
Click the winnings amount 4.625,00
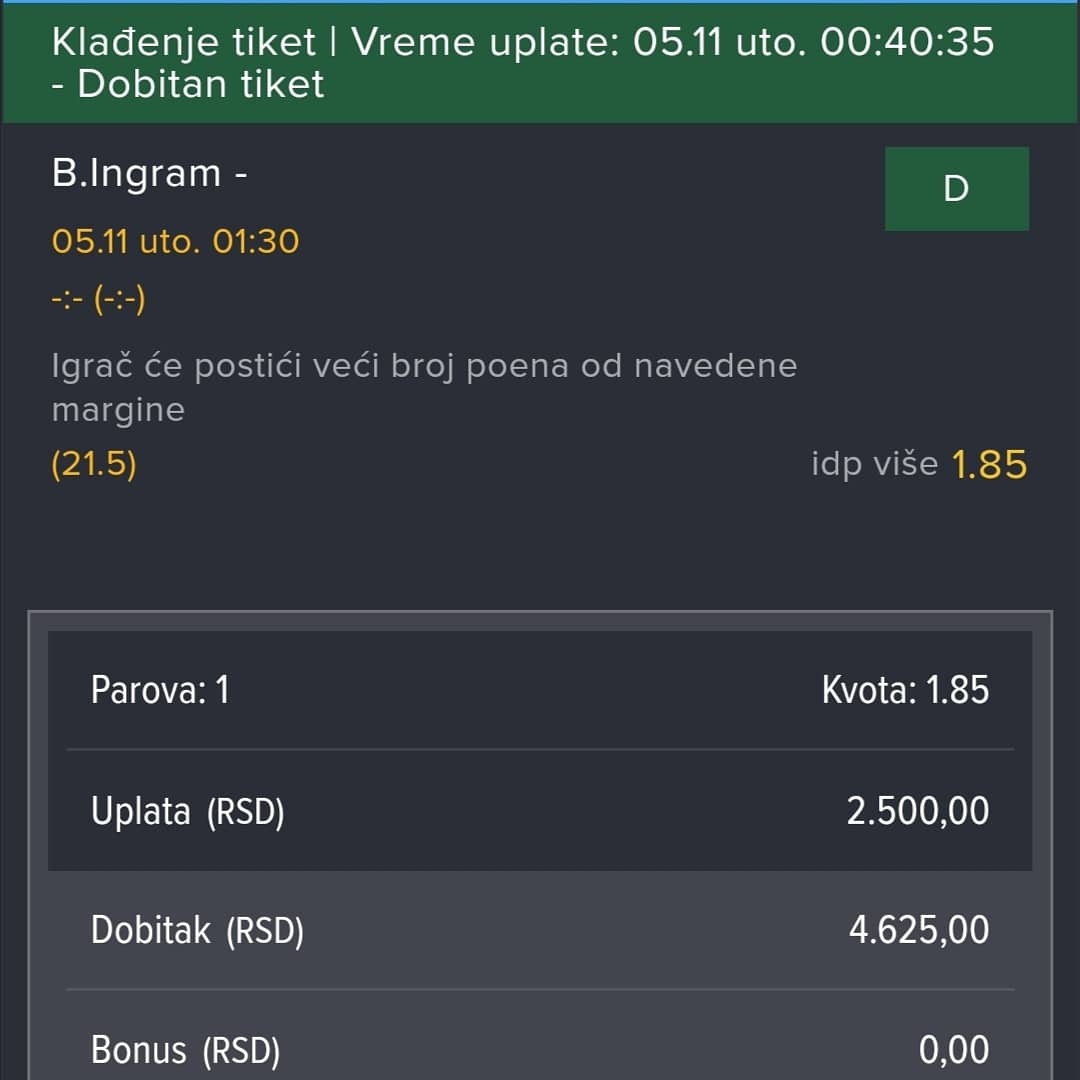(919, 930)
